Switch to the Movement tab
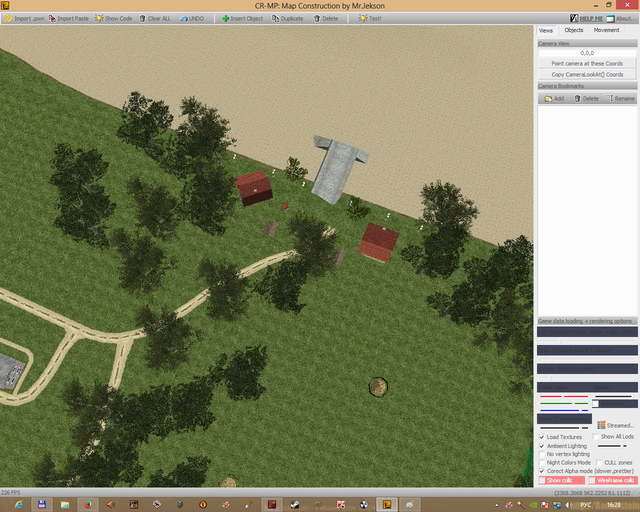Viewport: 640px width, 512px height. (x=606, y=30)
